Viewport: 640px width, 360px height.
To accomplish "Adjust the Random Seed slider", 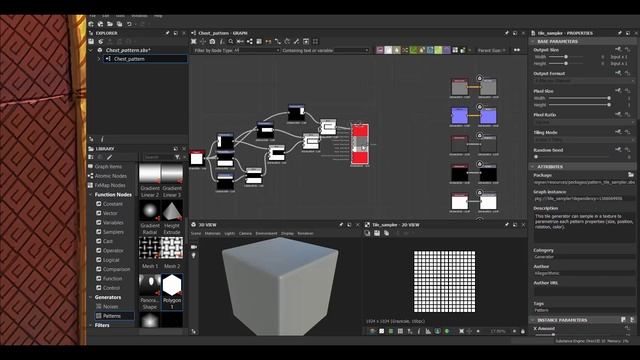I will coord(571,157).
